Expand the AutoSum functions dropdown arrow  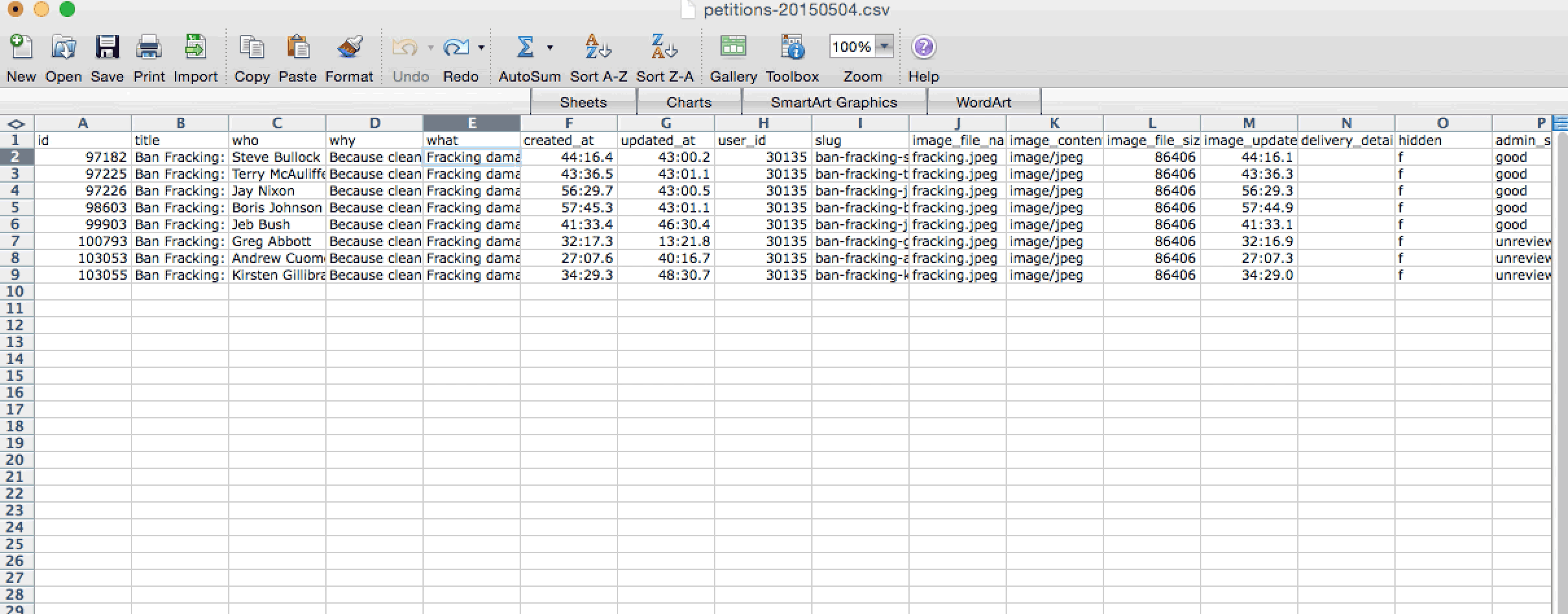(x=550, y=47)
